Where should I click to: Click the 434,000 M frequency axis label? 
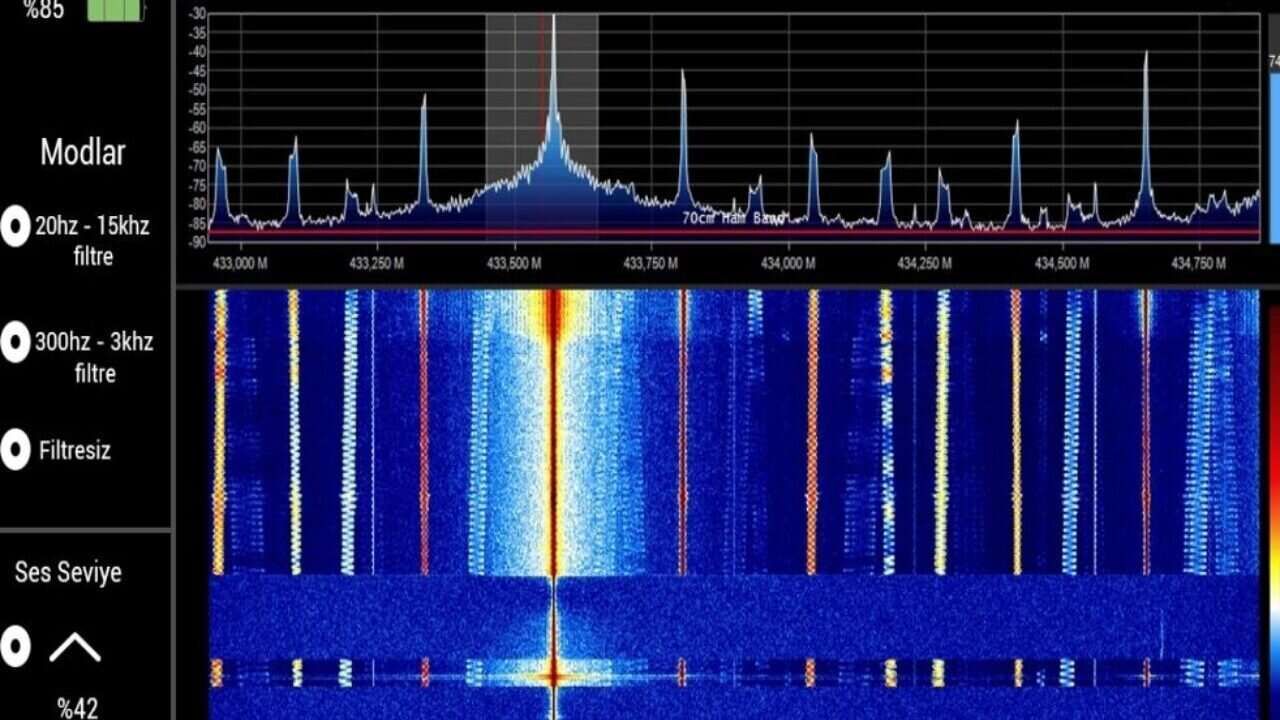[788, 263]
